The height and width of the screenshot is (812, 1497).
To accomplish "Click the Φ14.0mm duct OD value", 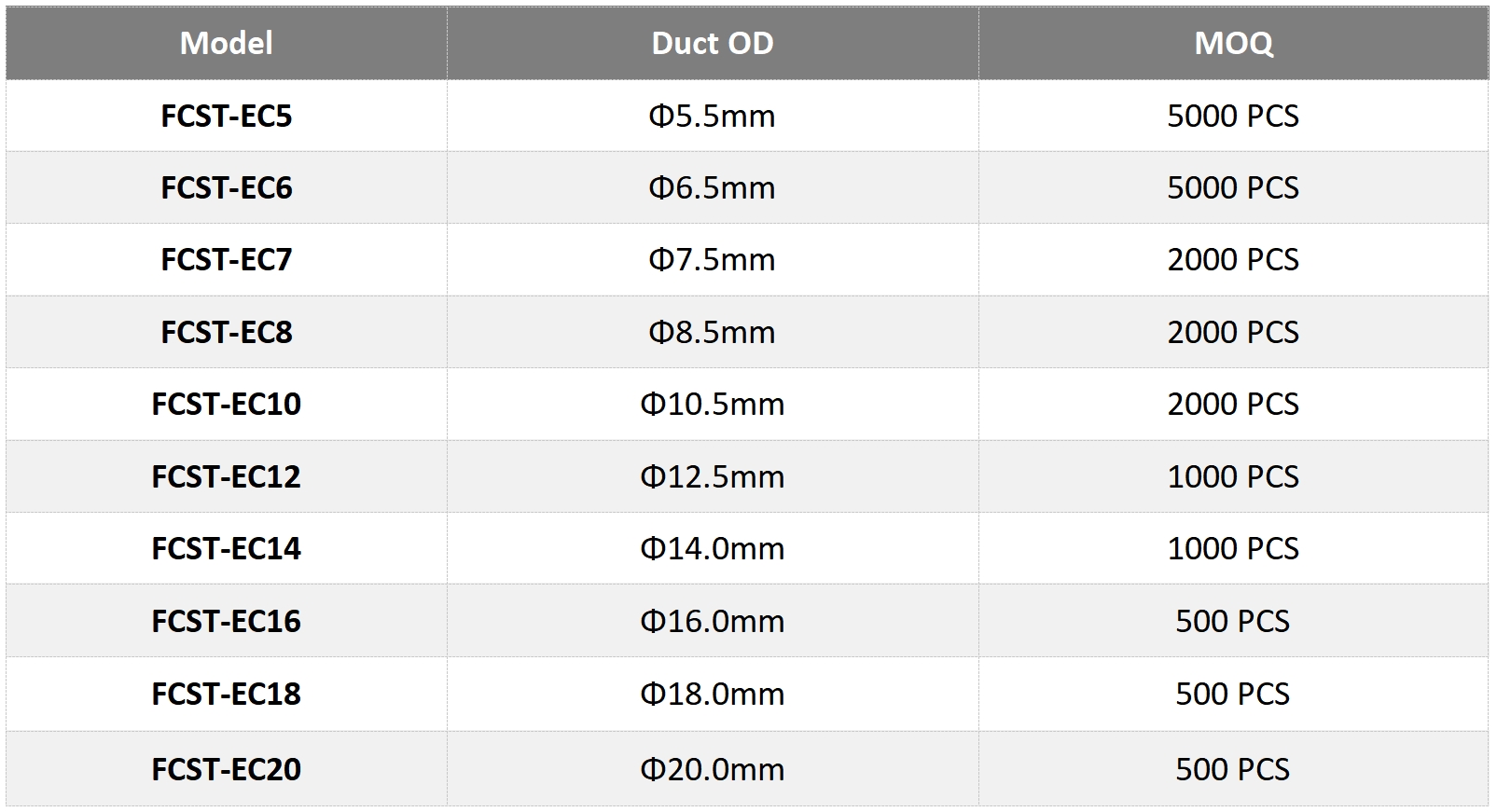I will [x=713, y=548].
